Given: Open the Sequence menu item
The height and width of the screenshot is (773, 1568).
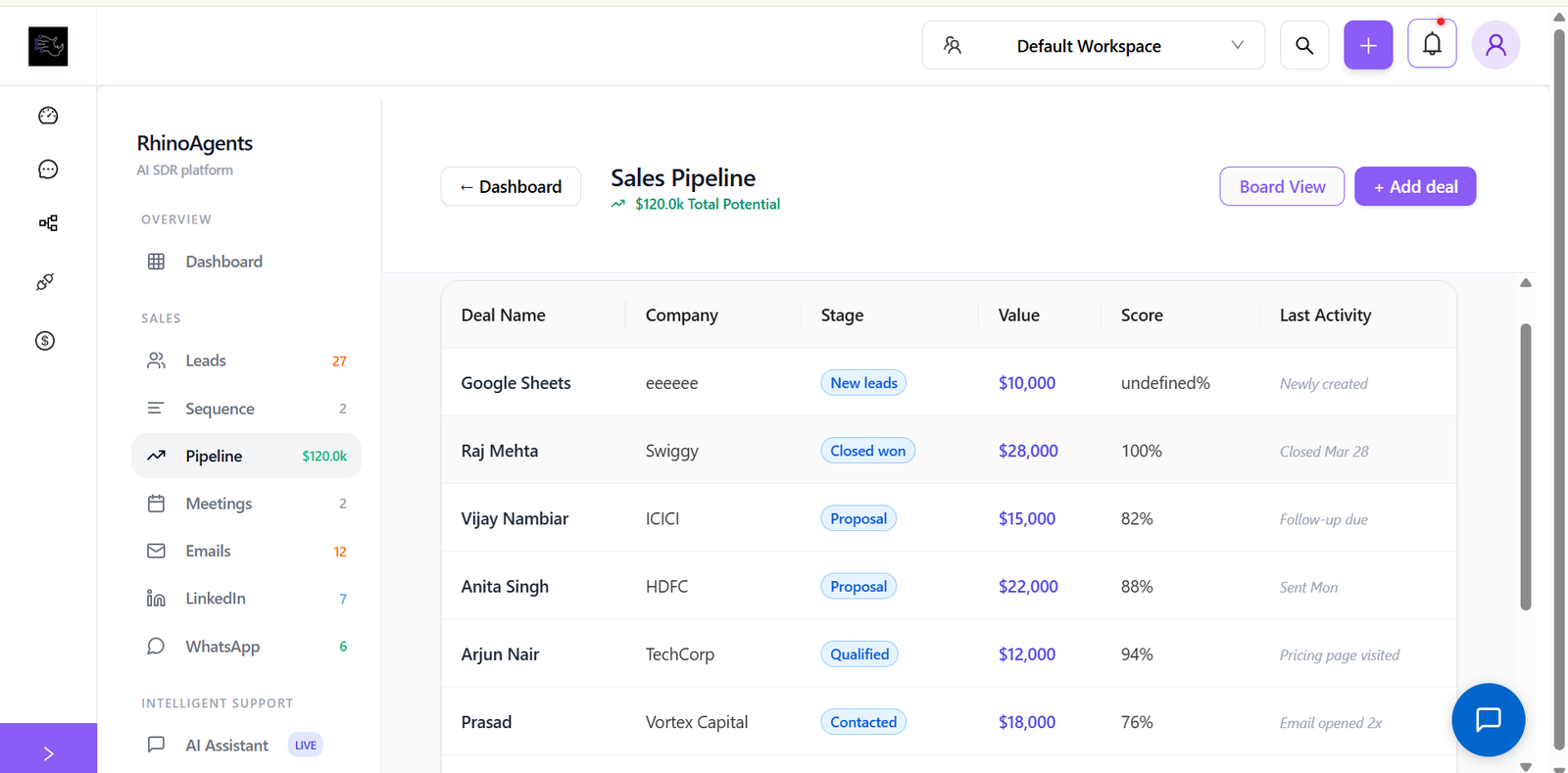Looking at the screenshot, I should click(246, 409).
